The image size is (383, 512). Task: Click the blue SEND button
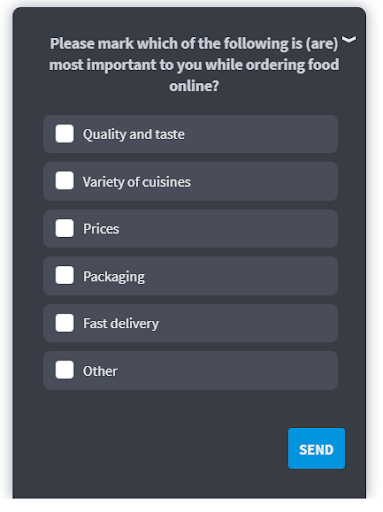[x=316, y=449]
